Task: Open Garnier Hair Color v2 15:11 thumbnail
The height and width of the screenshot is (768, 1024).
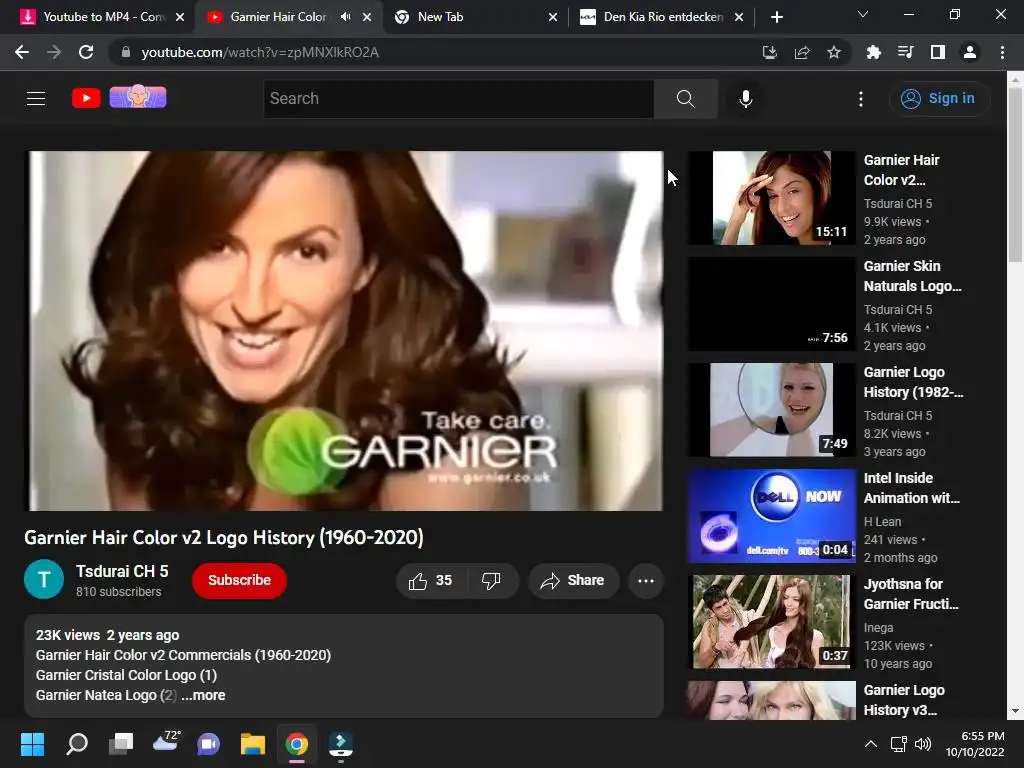Action: pos(771,198)
